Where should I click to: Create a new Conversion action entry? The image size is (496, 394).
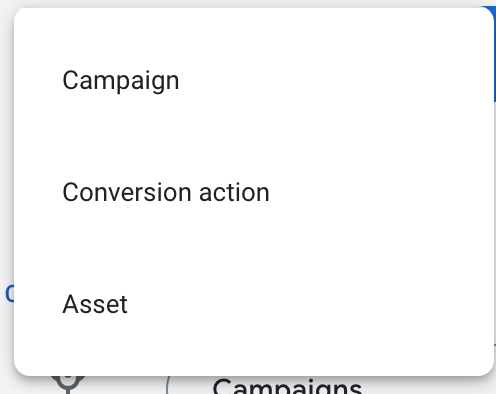[x=254, y=192]
